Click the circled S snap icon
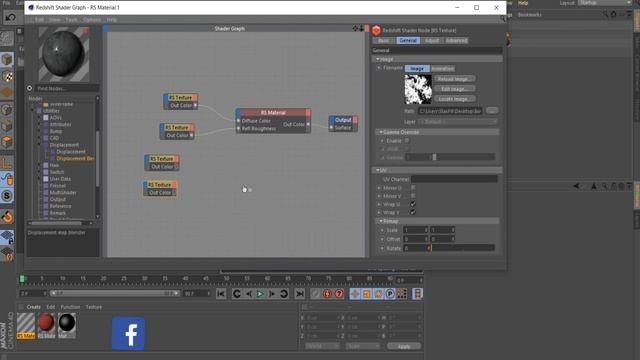The image size is (640, 360). 7,196
